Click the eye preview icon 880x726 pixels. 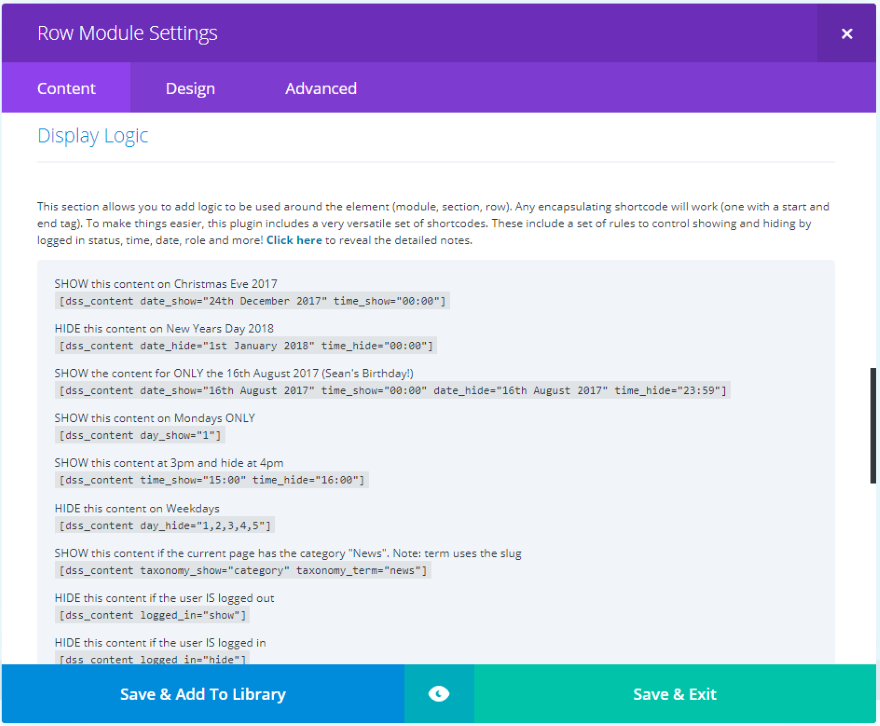coord(438,694)
